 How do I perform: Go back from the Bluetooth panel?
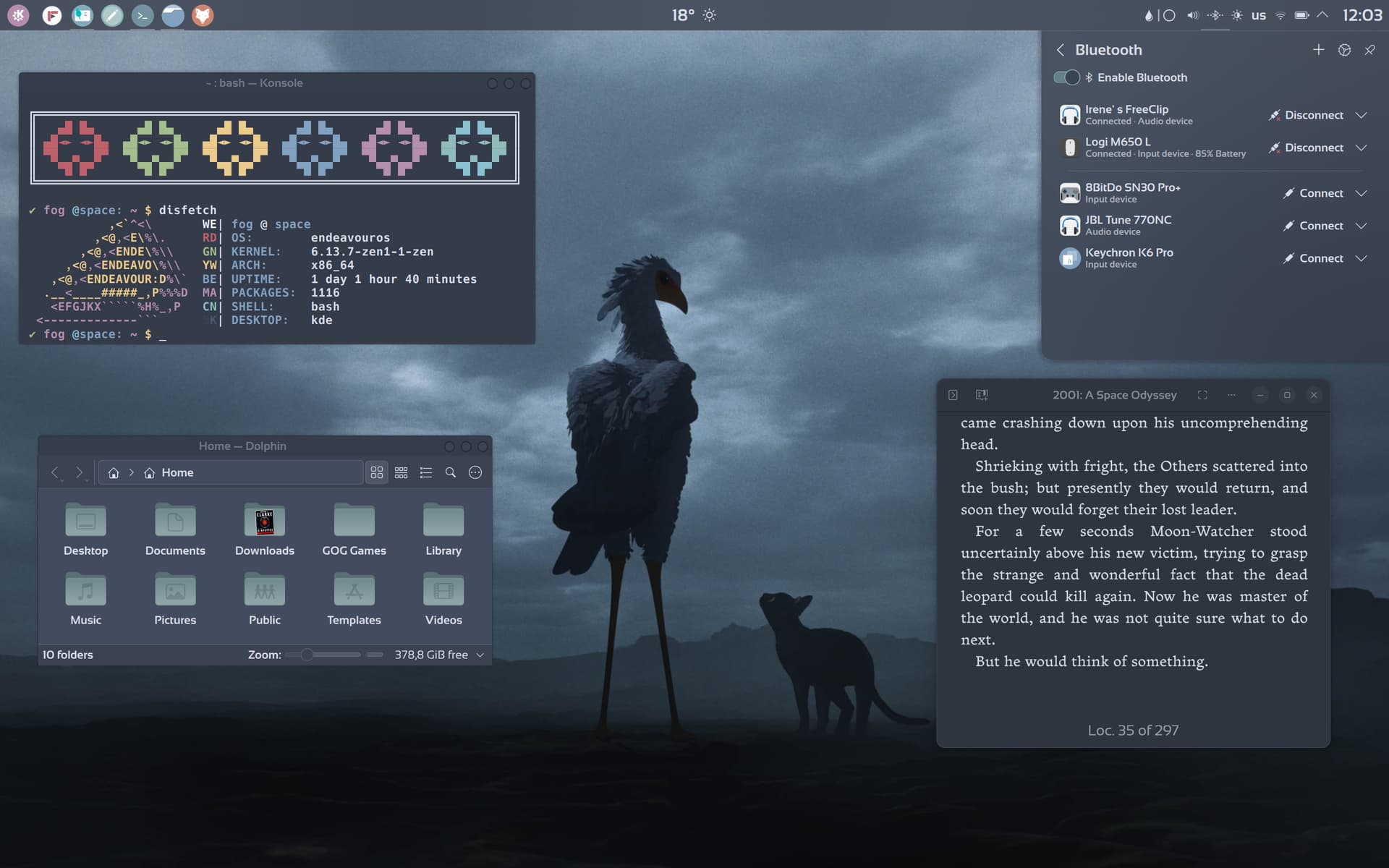click(x=1061, y=50)
